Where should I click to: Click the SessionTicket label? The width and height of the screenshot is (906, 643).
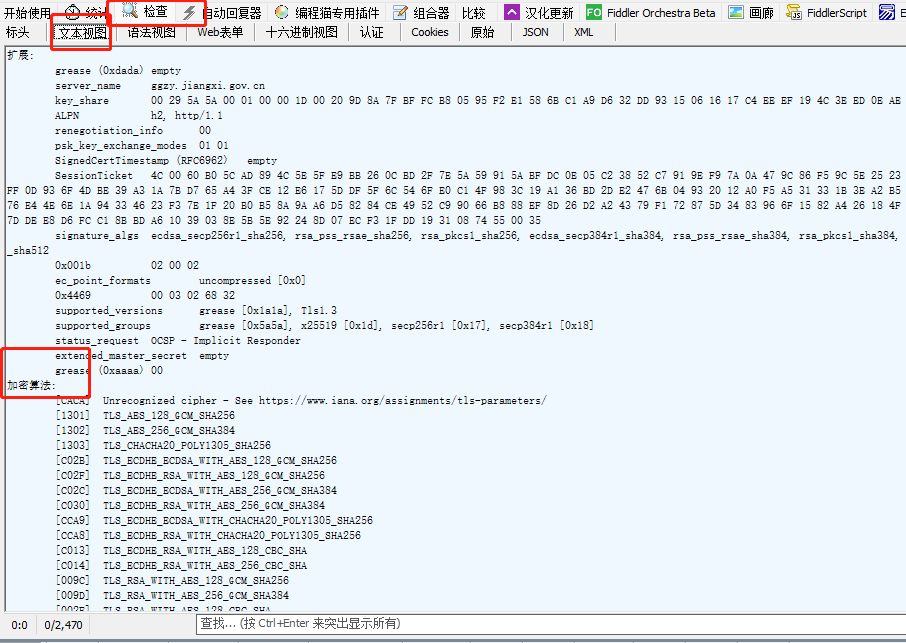[94, 176]
